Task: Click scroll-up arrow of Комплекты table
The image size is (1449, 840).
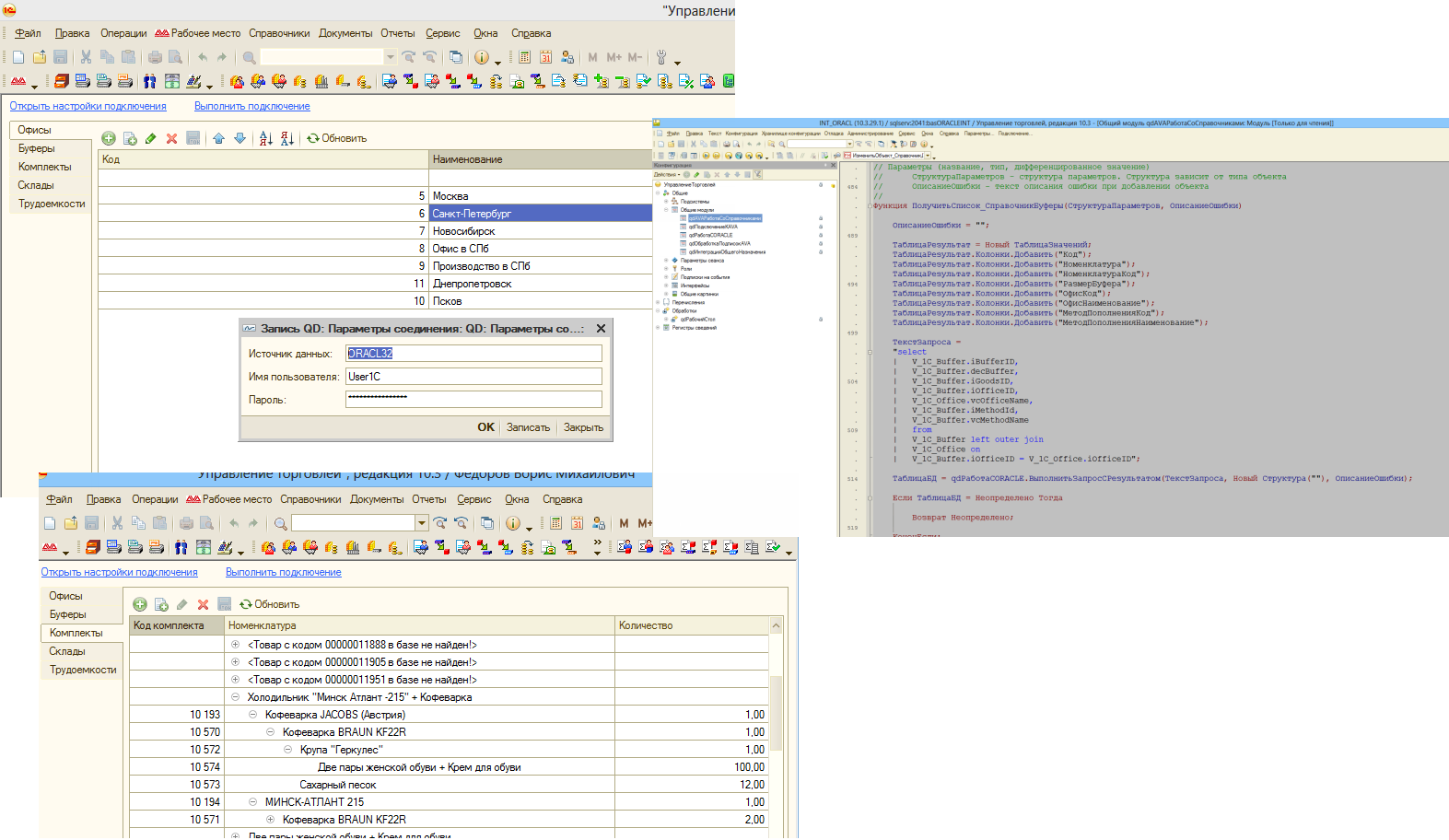Action: (x=776, y=626)
